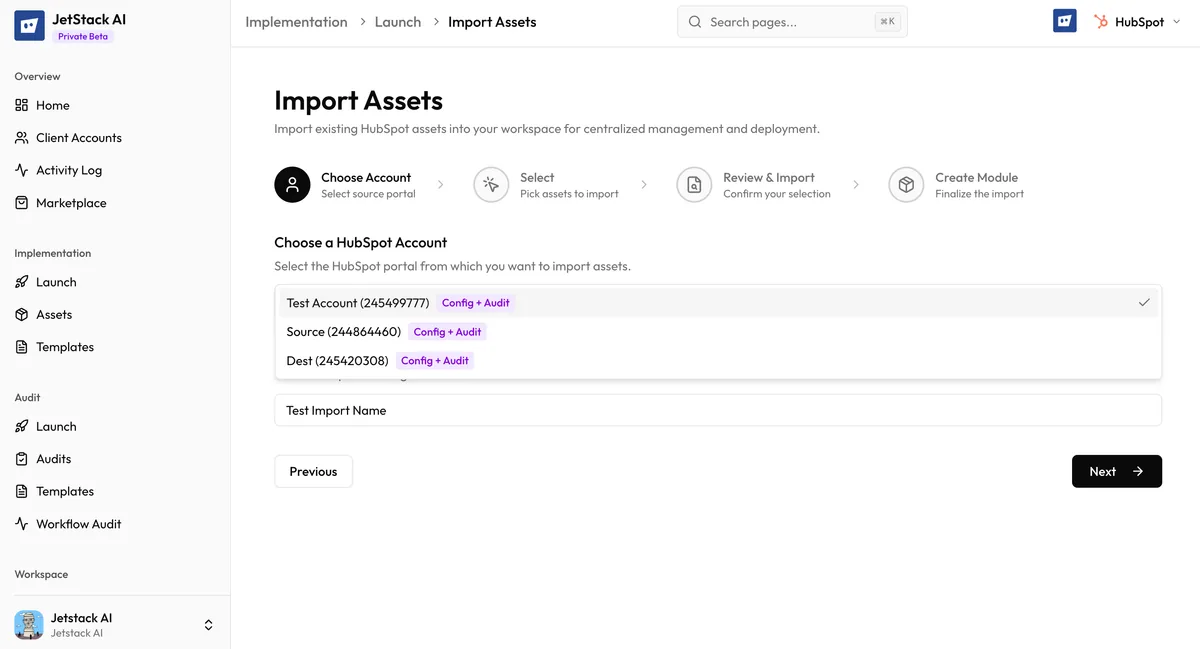Expand the Jetstack AI workspace switcher
The width and height of the screenshot is (1200, 649).
[208, 623]
